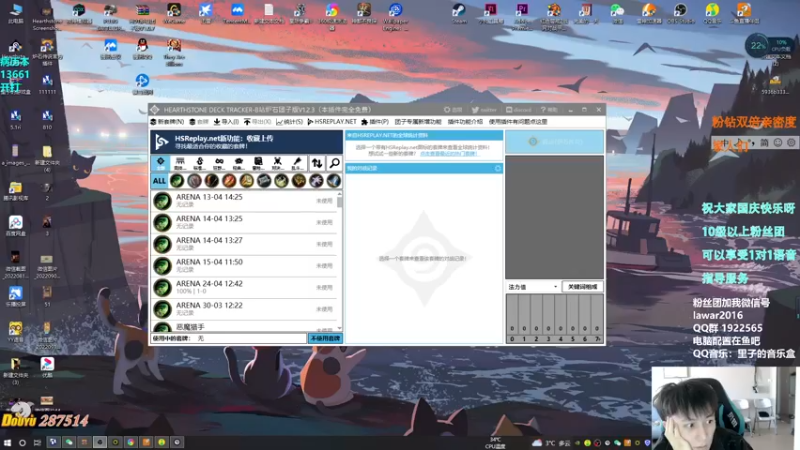Open the 导入(I) import menu
This screenshot has width=800, height=450.
[x=226, y=122]
